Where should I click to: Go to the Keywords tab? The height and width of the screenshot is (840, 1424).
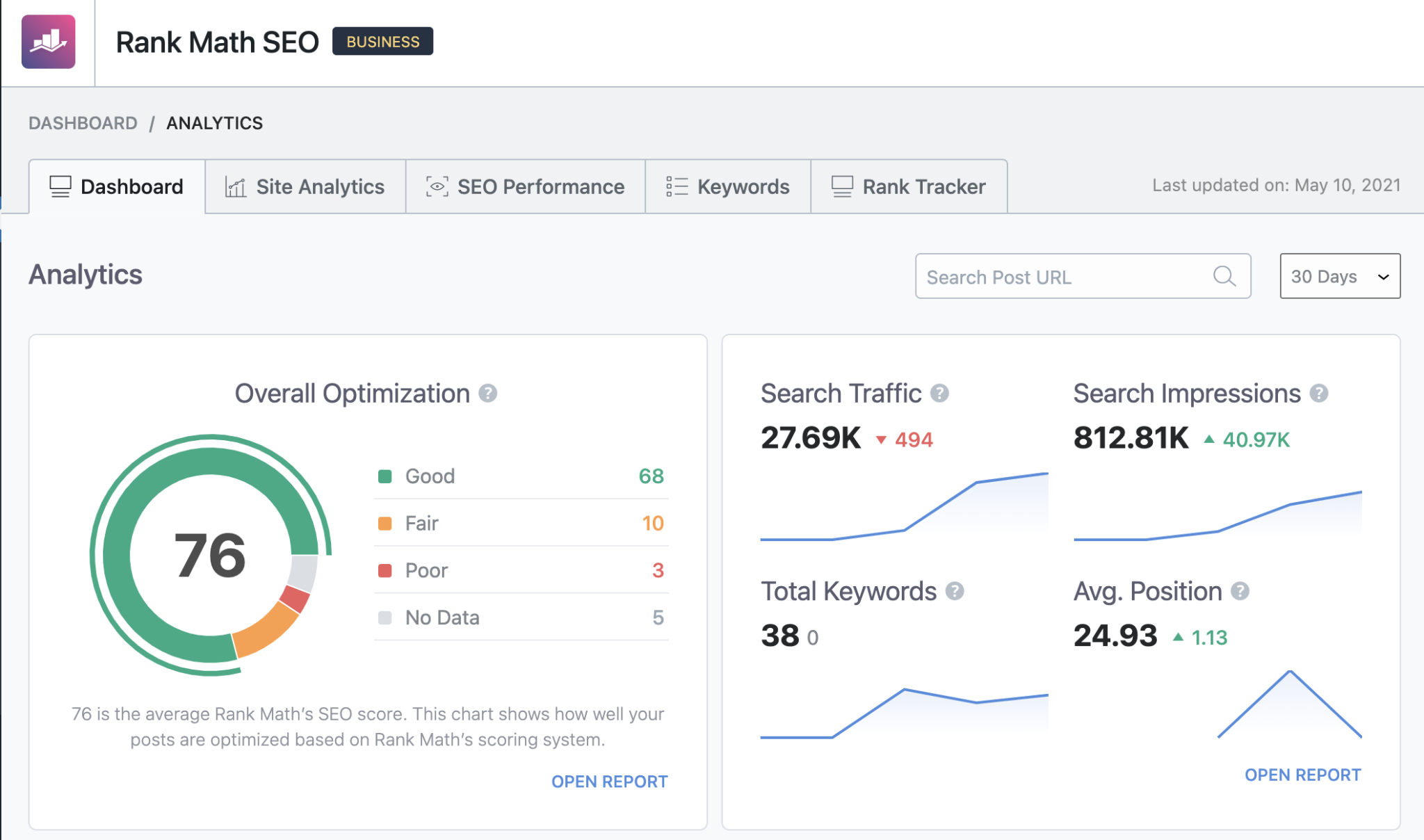(x=728, y=186)
